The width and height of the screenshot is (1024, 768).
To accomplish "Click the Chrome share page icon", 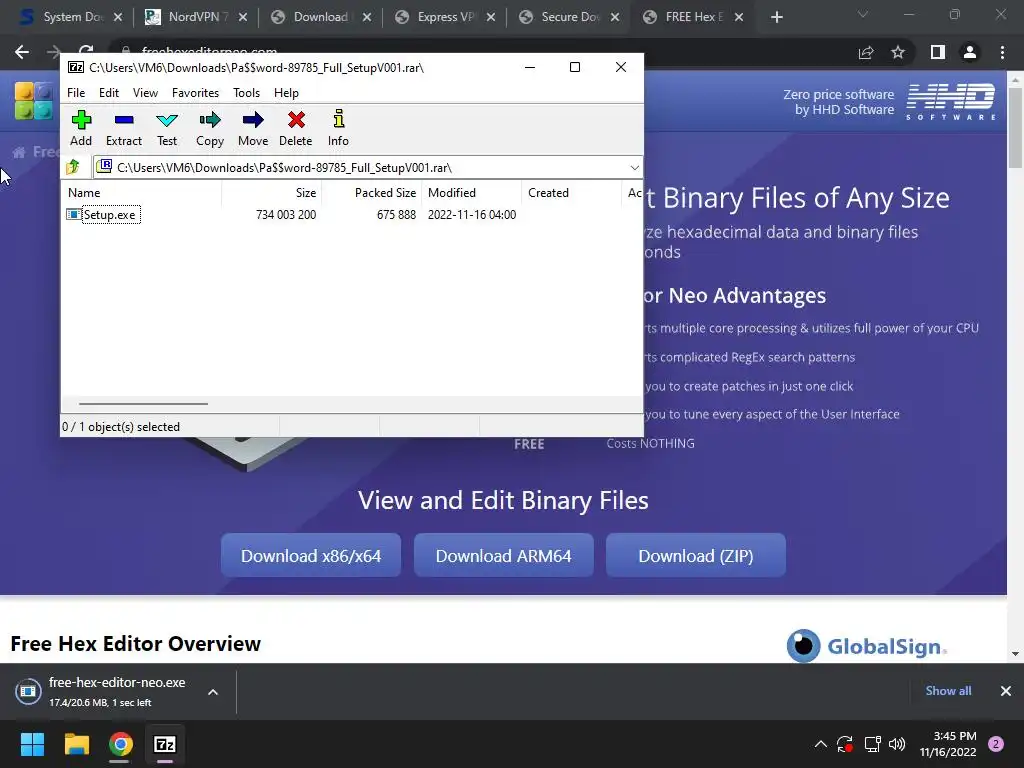I will (x=866, y=52).
